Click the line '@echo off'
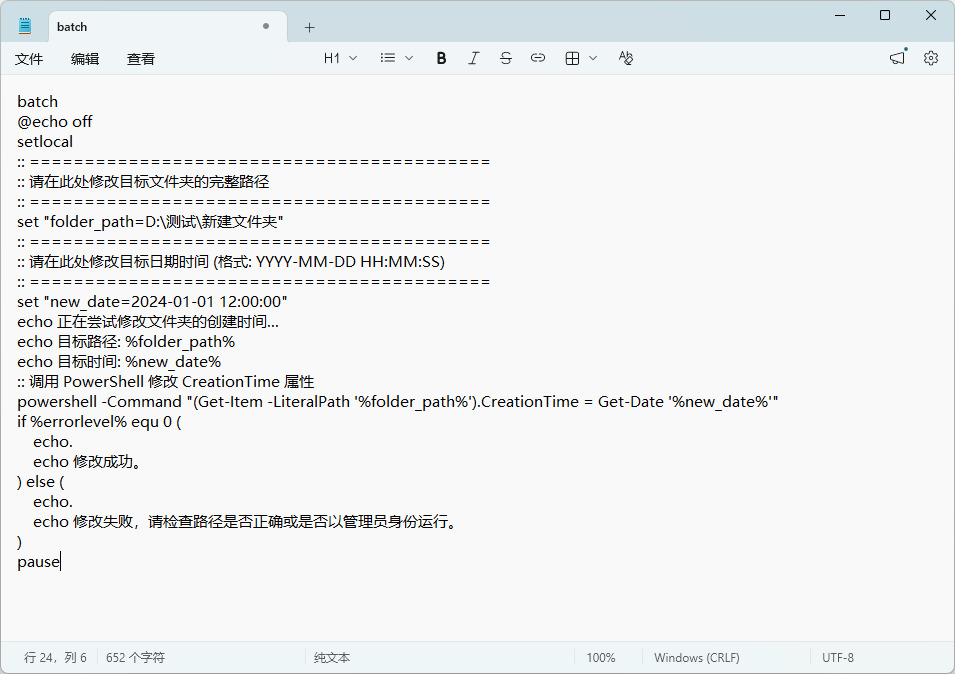Viewport: 955px width, 674px height. click(x=55, y=122)
